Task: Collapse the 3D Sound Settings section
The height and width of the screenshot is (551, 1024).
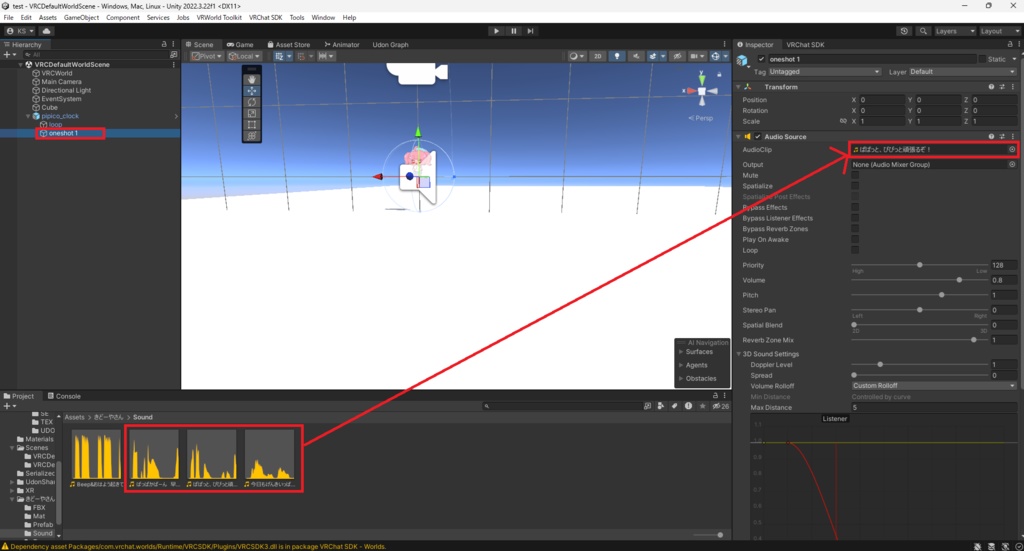Action: tap(739, 354)
